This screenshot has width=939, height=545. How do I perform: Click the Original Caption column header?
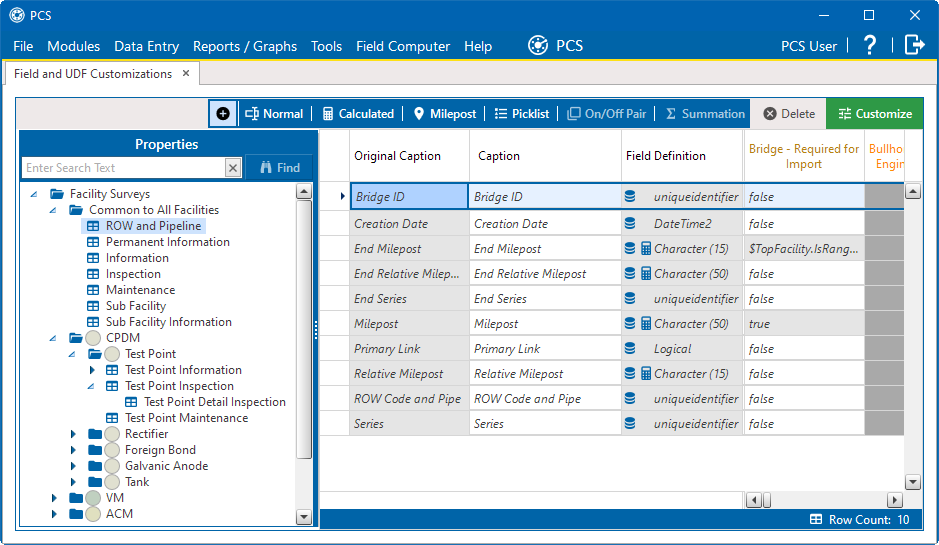(x=410, y=156)
